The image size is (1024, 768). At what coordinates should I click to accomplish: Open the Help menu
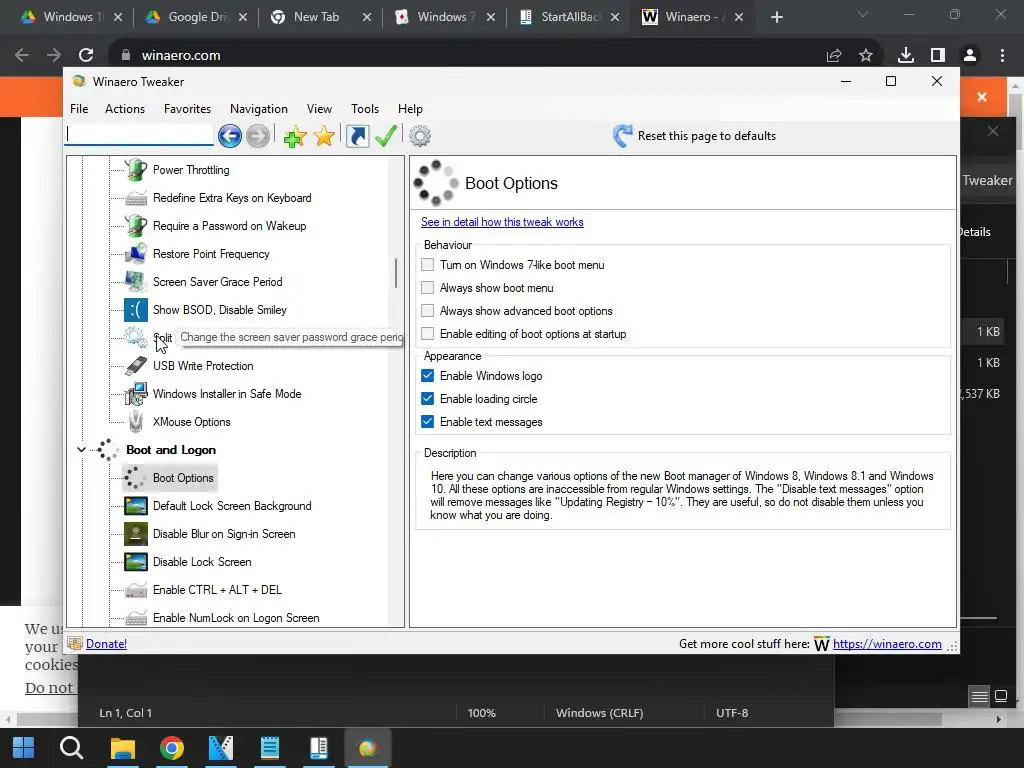[410, 108]
